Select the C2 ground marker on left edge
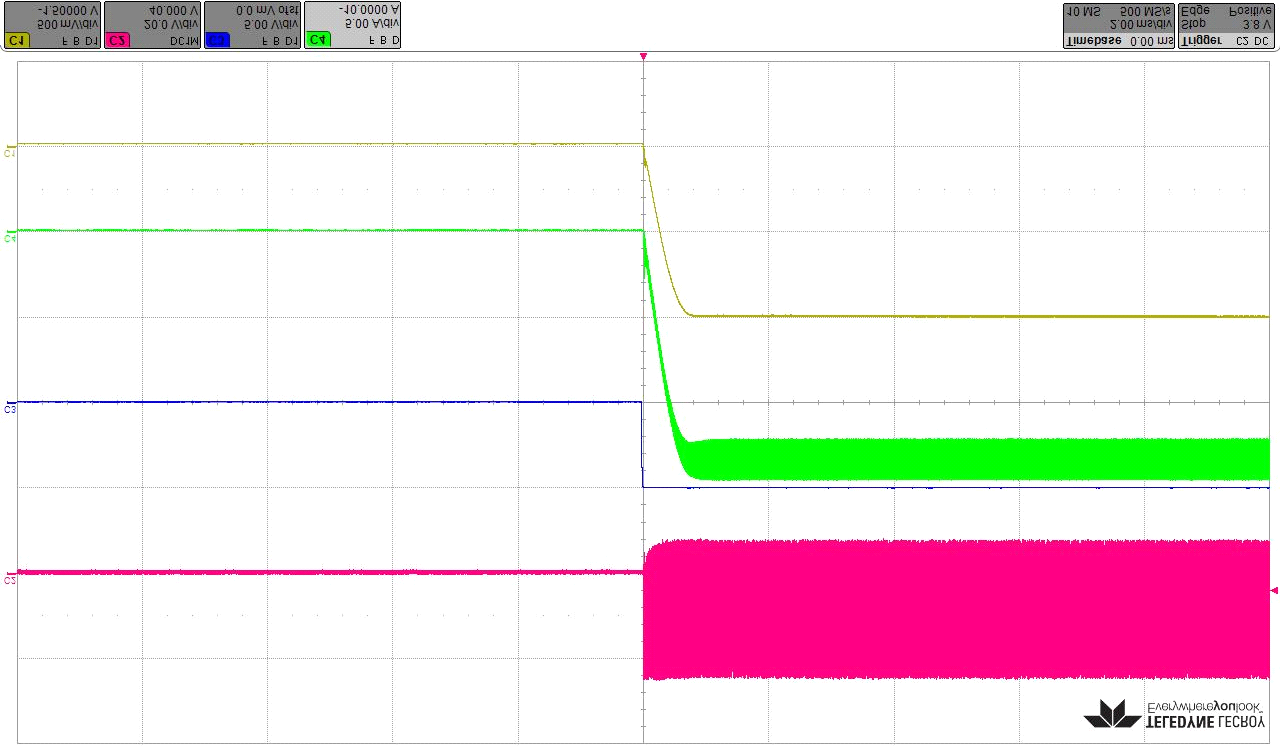The width and height of the screenshot is (1280, 747). point(10,579)
